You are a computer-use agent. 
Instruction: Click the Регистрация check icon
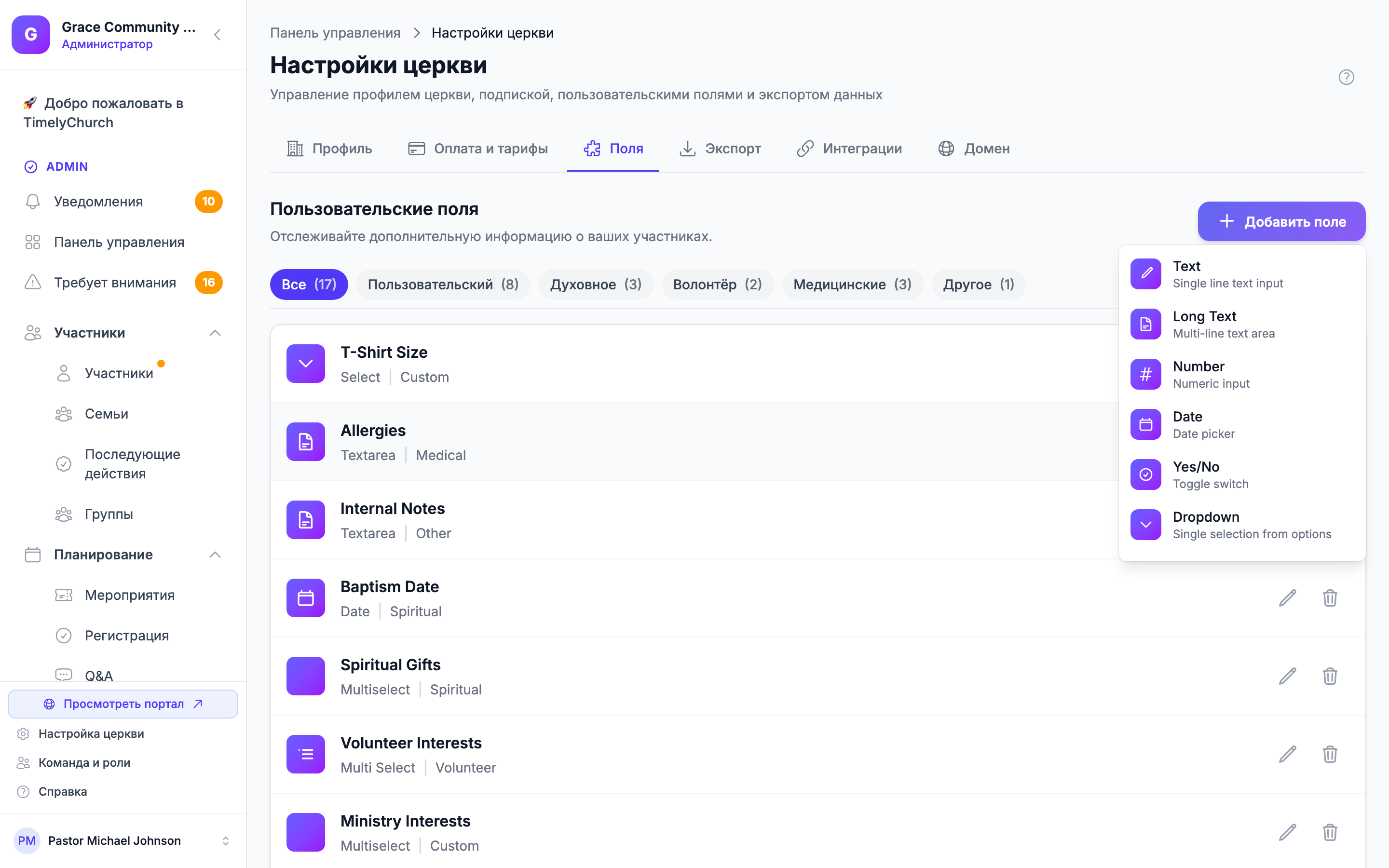point(64,636)
